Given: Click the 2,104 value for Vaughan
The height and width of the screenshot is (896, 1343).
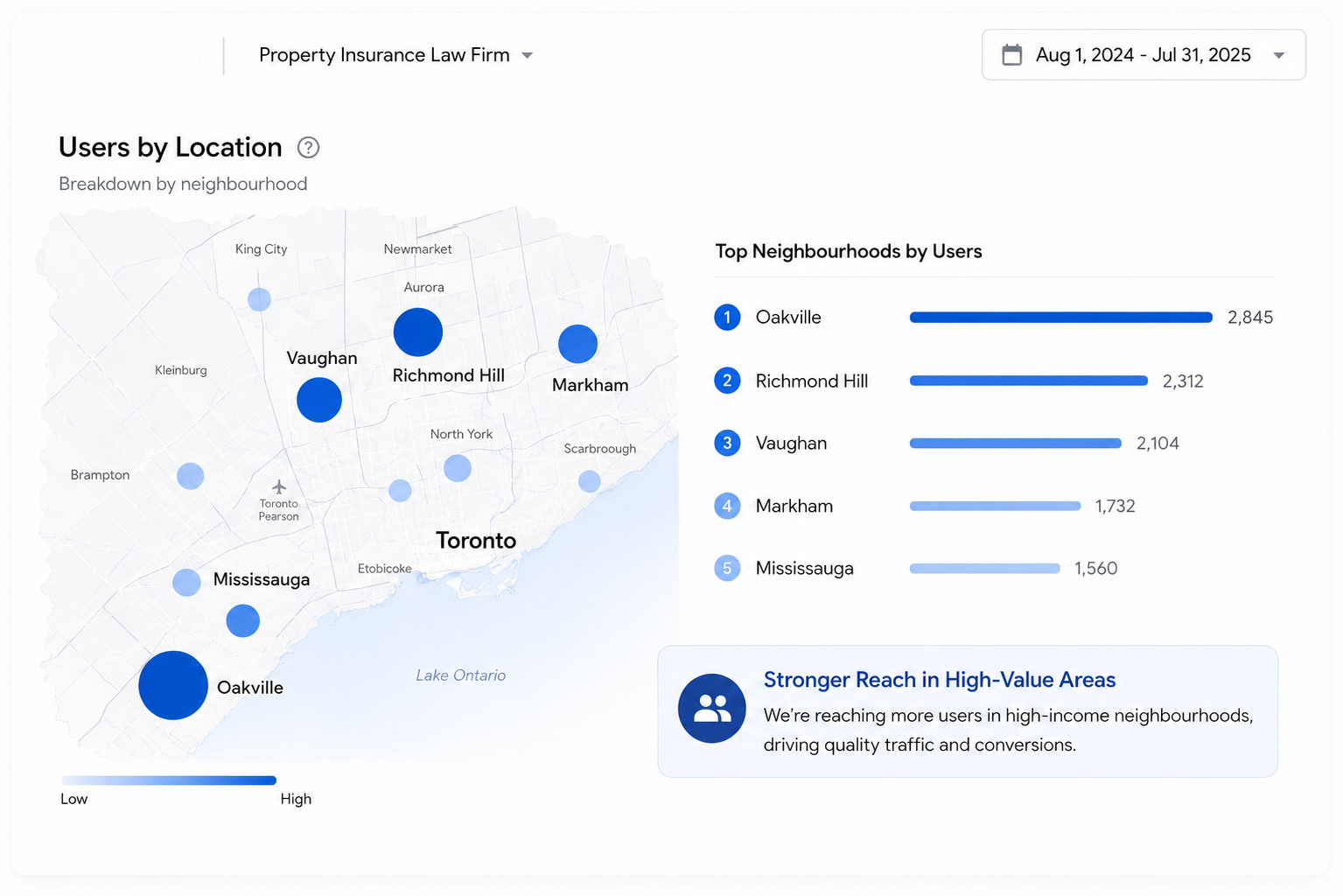Looking at the screenshot, I should (x=1158, y=444).
